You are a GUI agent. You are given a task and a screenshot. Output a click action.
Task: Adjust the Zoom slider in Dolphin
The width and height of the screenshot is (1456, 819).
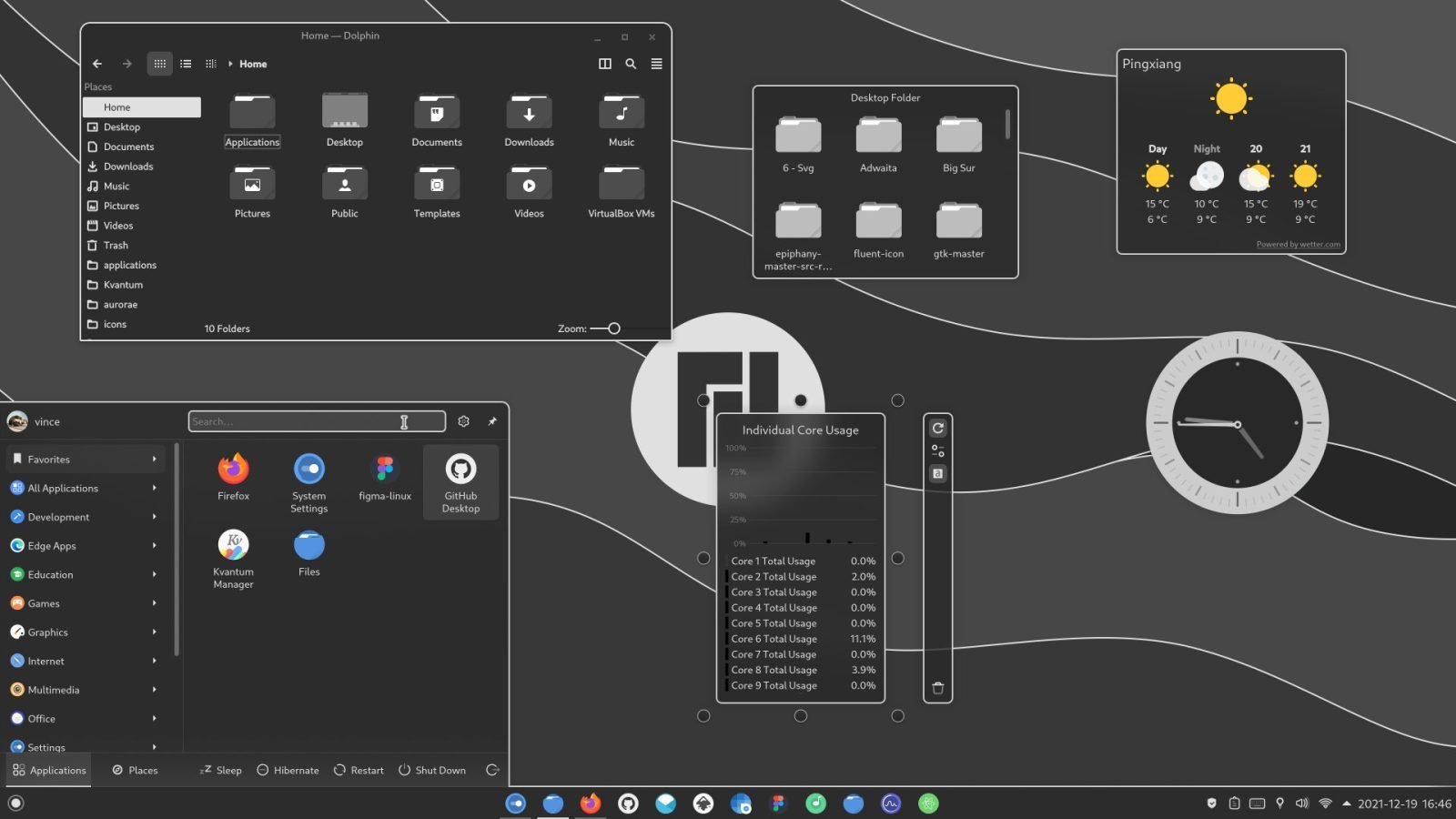(x=612, y=328)
